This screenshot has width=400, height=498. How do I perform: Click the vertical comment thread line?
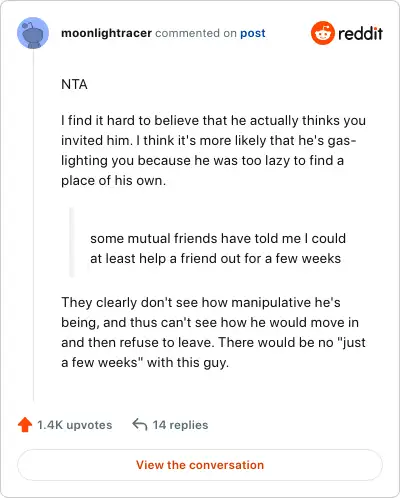tap(33, 225)
